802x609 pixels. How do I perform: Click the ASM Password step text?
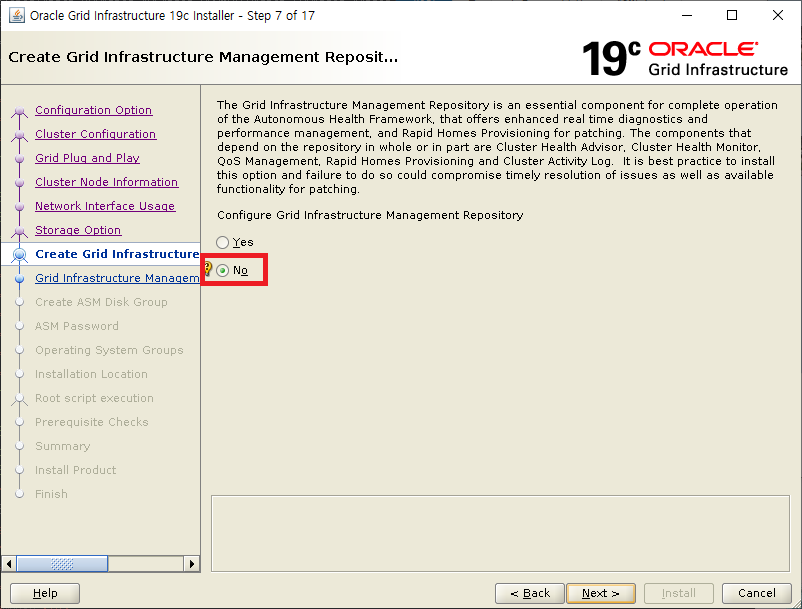click(x=77, y=326)
